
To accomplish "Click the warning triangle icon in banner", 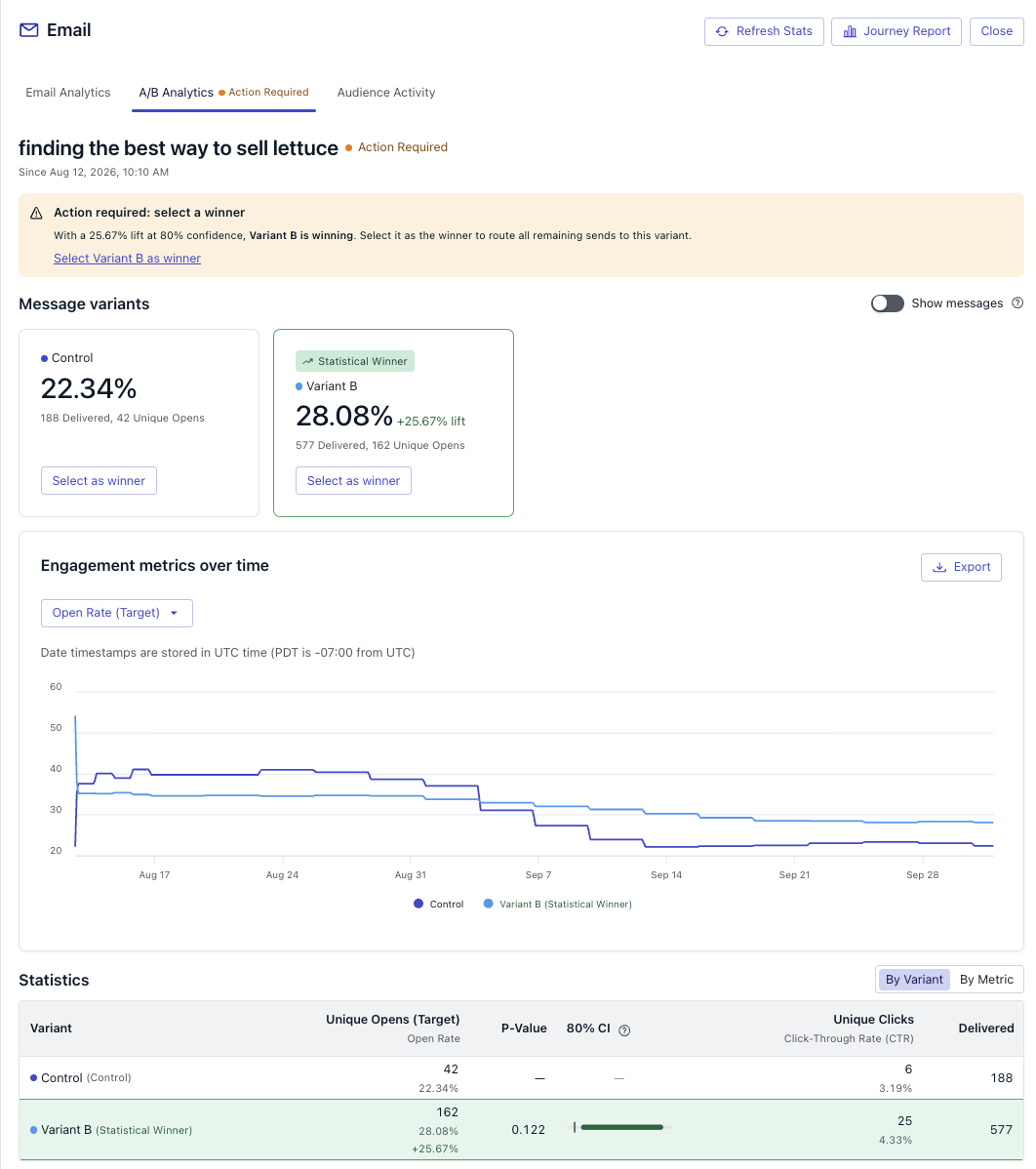I will [x=36, y=214].
